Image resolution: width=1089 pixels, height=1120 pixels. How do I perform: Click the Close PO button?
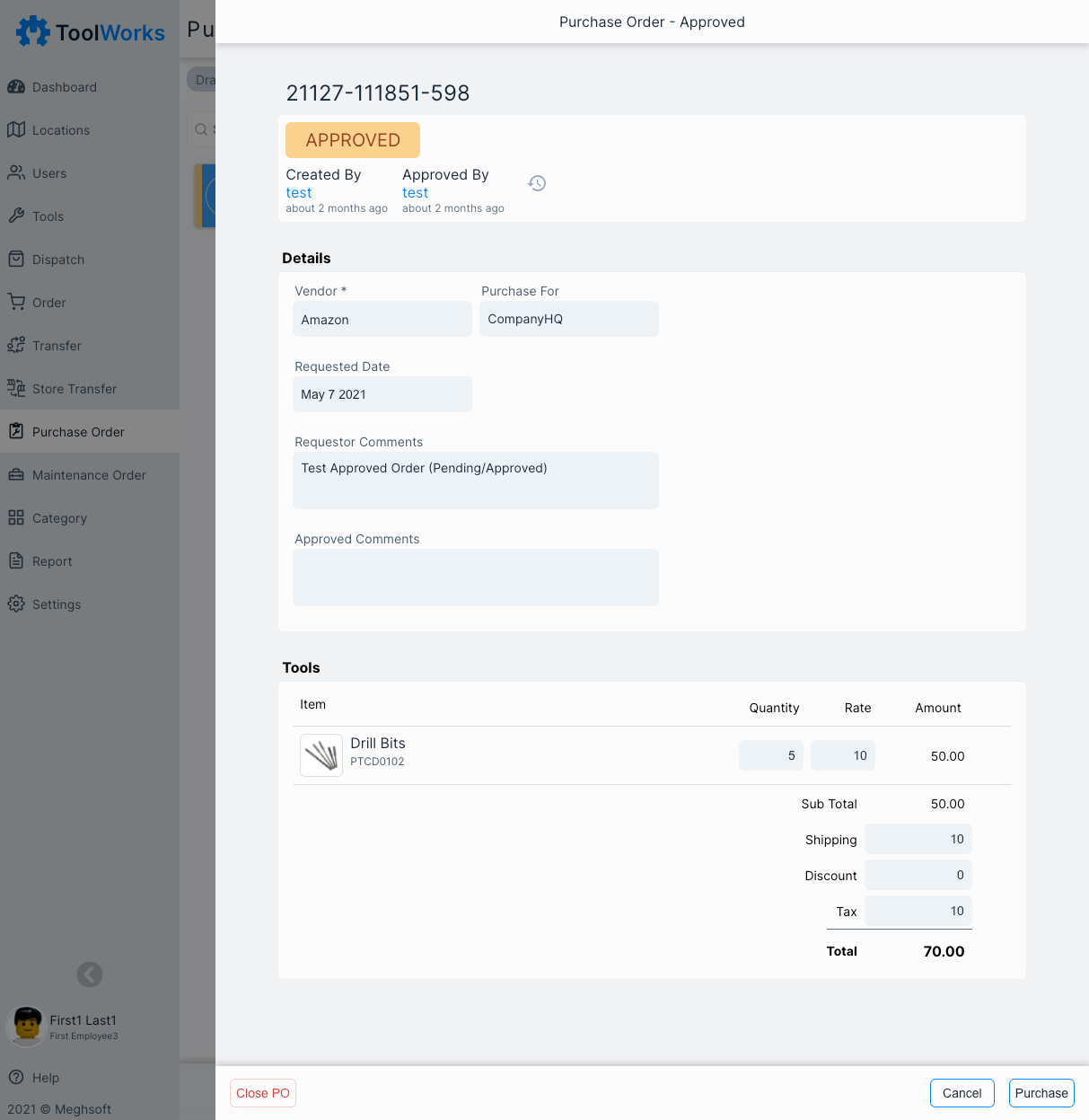coord(263,1093)
